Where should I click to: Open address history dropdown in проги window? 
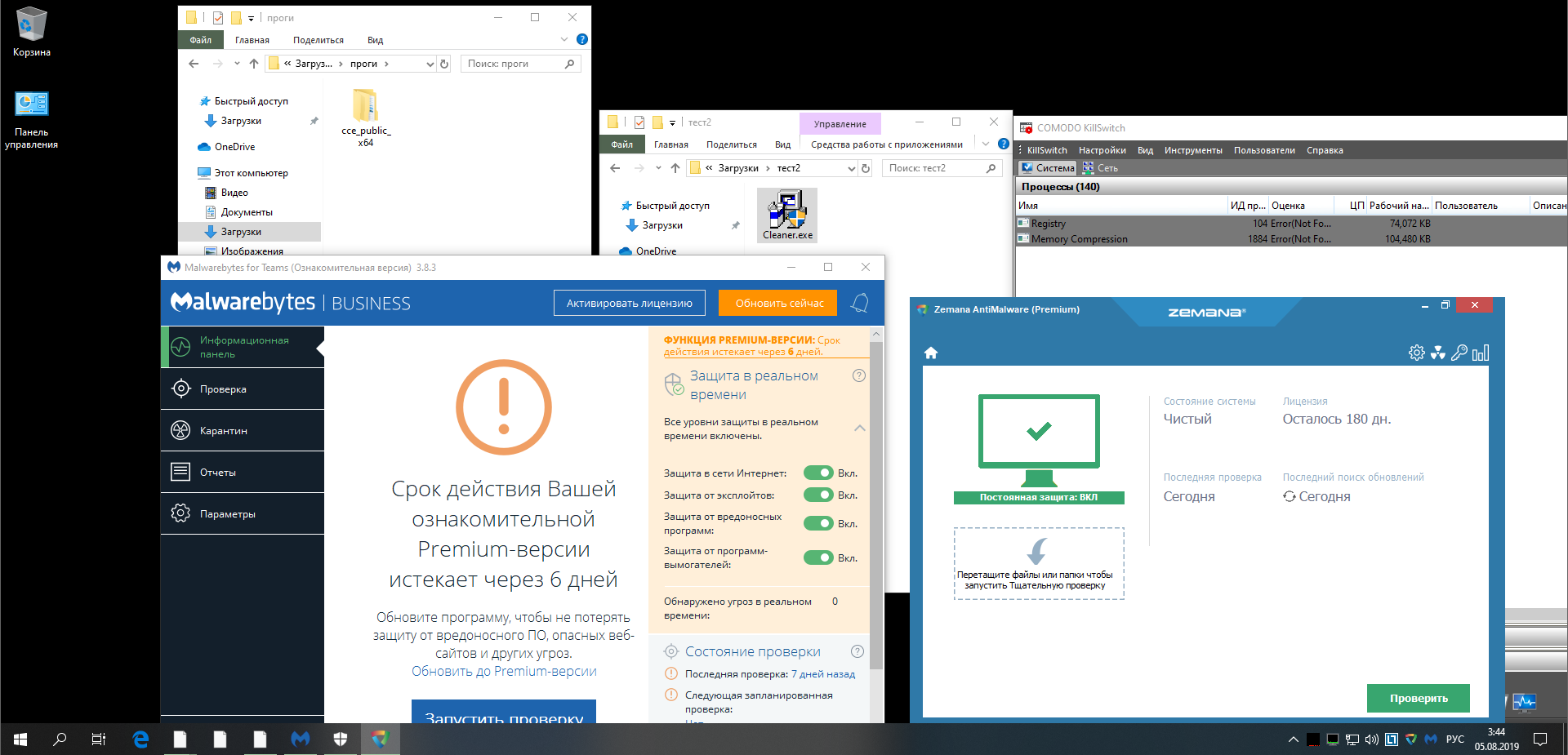430,64
